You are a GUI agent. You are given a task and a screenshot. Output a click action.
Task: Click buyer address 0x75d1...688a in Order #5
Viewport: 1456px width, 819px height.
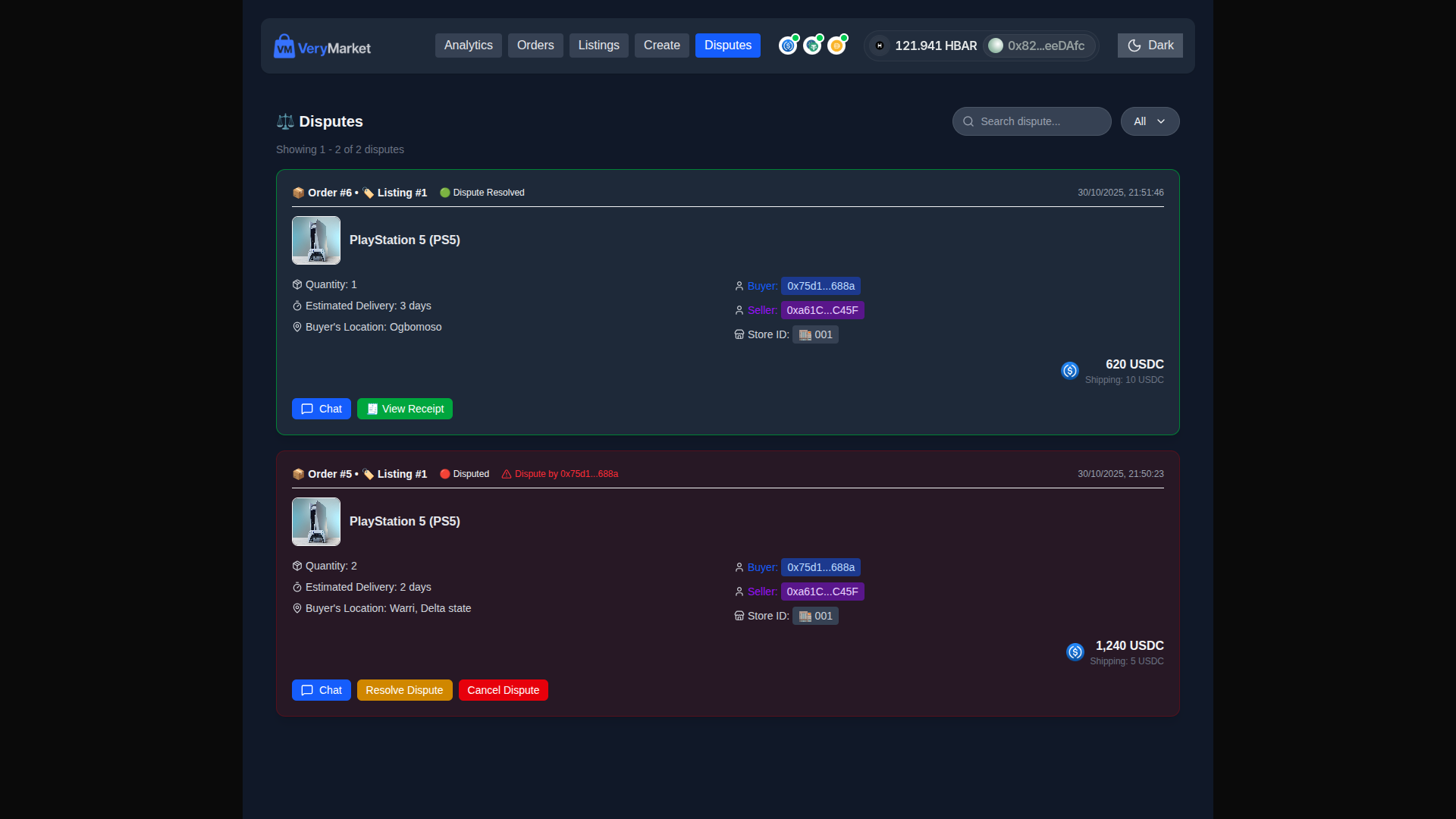click(821, 567)
